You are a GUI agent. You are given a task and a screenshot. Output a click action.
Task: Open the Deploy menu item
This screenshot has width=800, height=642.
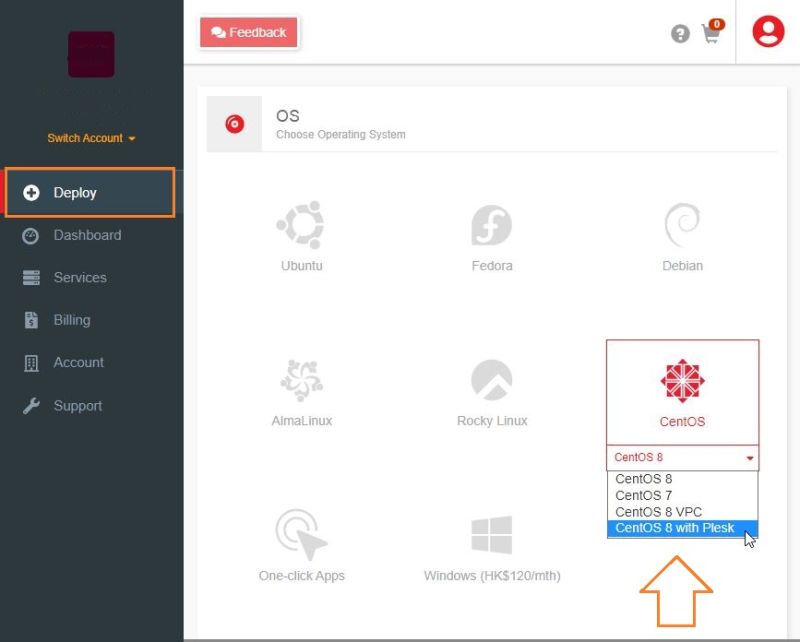90,192
